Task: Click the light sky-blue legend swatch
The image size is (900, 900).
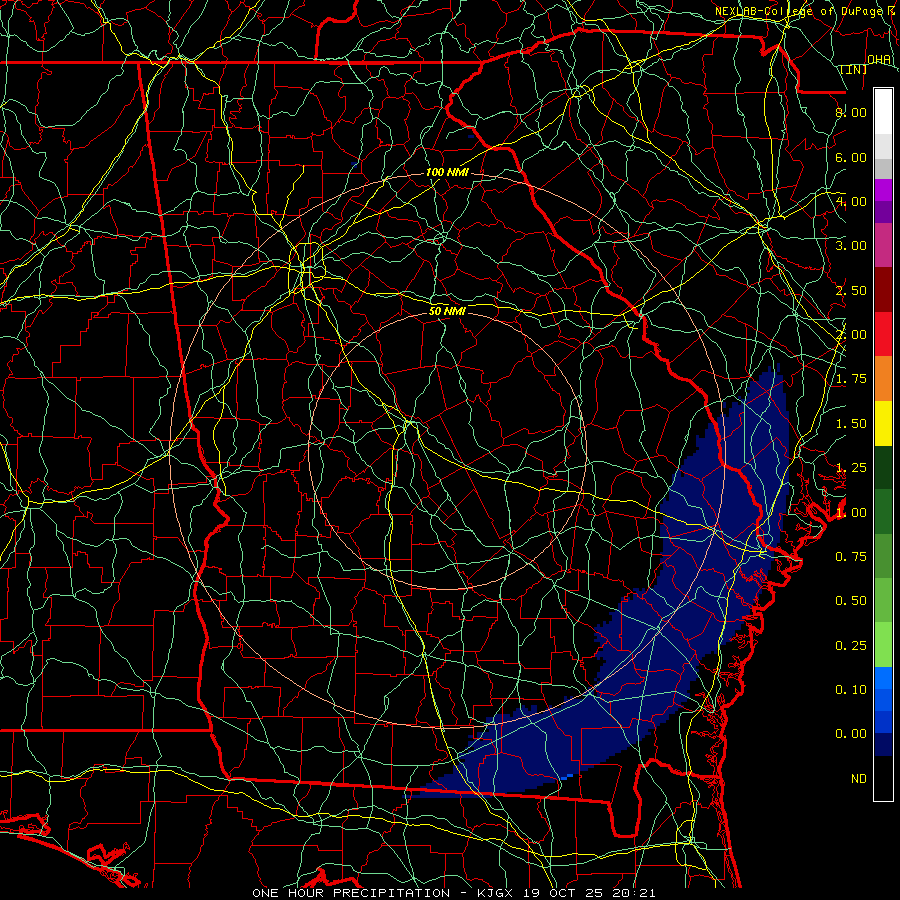Action: point(883,678)
